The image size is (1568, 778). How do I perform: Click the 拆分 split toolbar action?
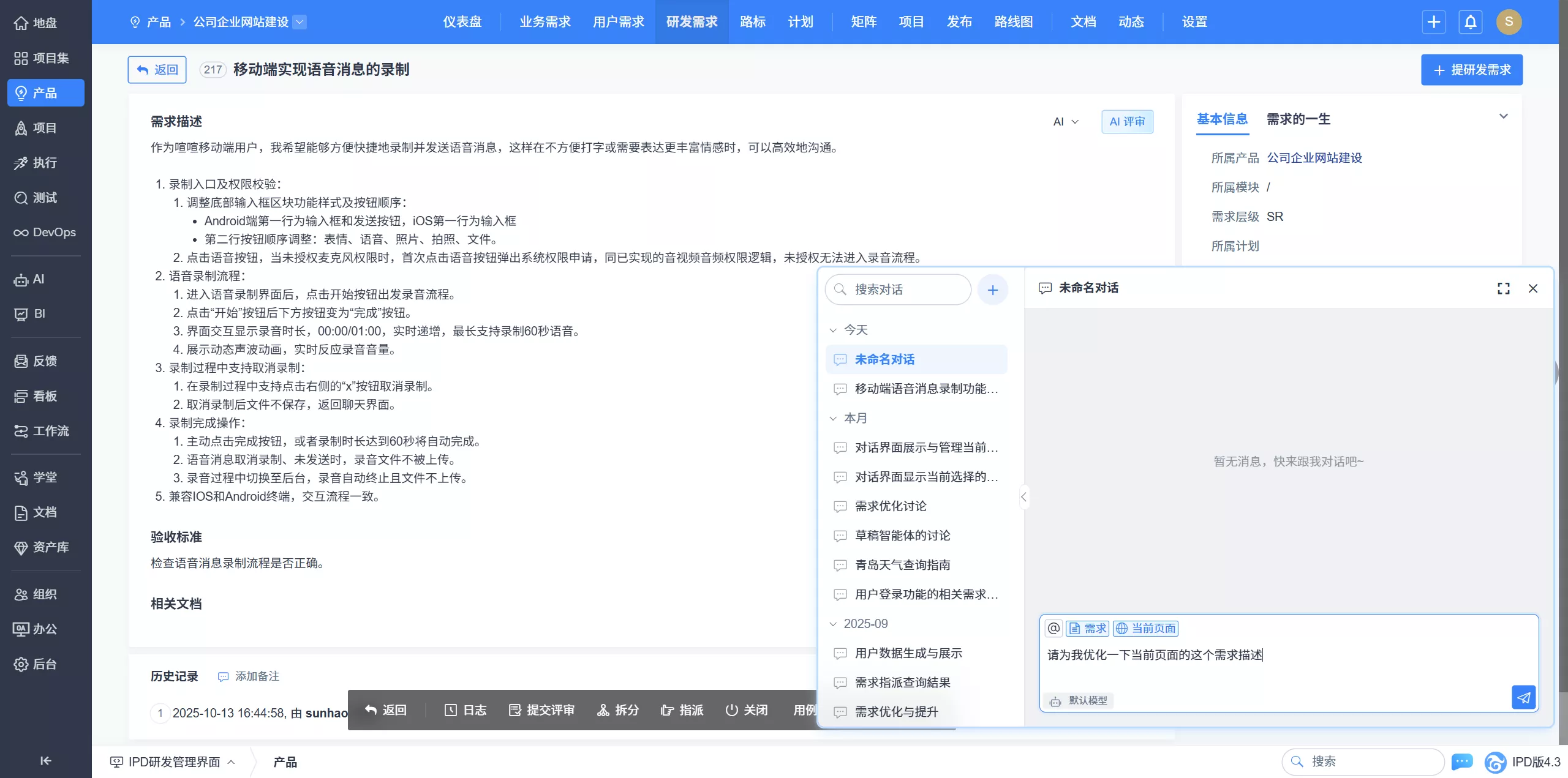618,710
